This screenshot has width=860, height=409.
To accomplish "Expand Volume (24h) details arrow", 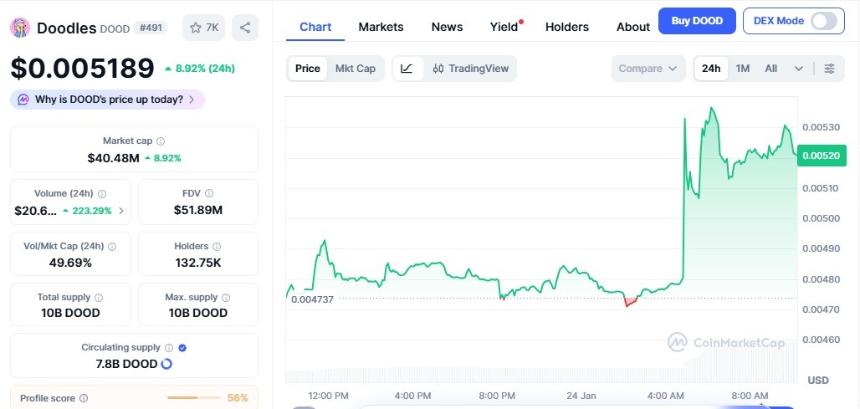I will pyautogui.click(x=121, y=211).
